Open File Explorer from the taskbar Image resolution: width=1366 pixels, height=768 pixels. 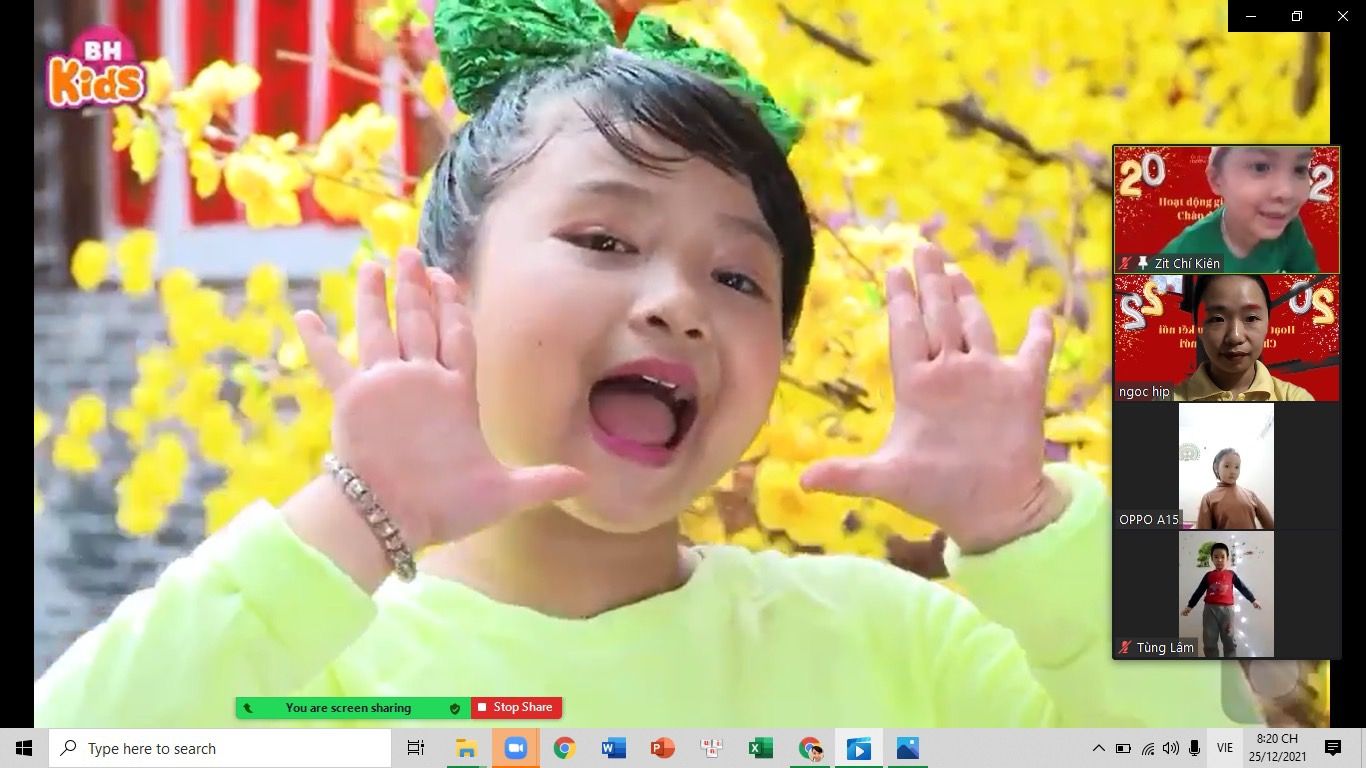(x=467, y=748)
